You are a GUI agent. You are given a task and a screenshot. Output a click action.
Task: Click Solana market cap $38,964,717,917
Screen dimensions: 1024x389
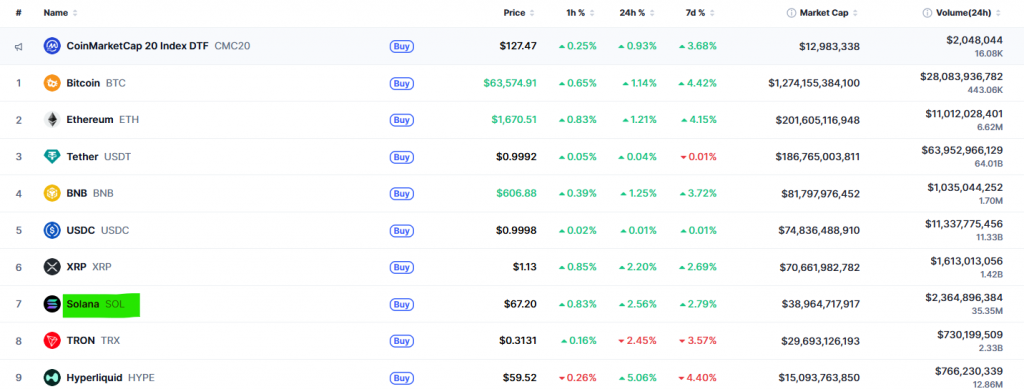click(x=821, y=303)
